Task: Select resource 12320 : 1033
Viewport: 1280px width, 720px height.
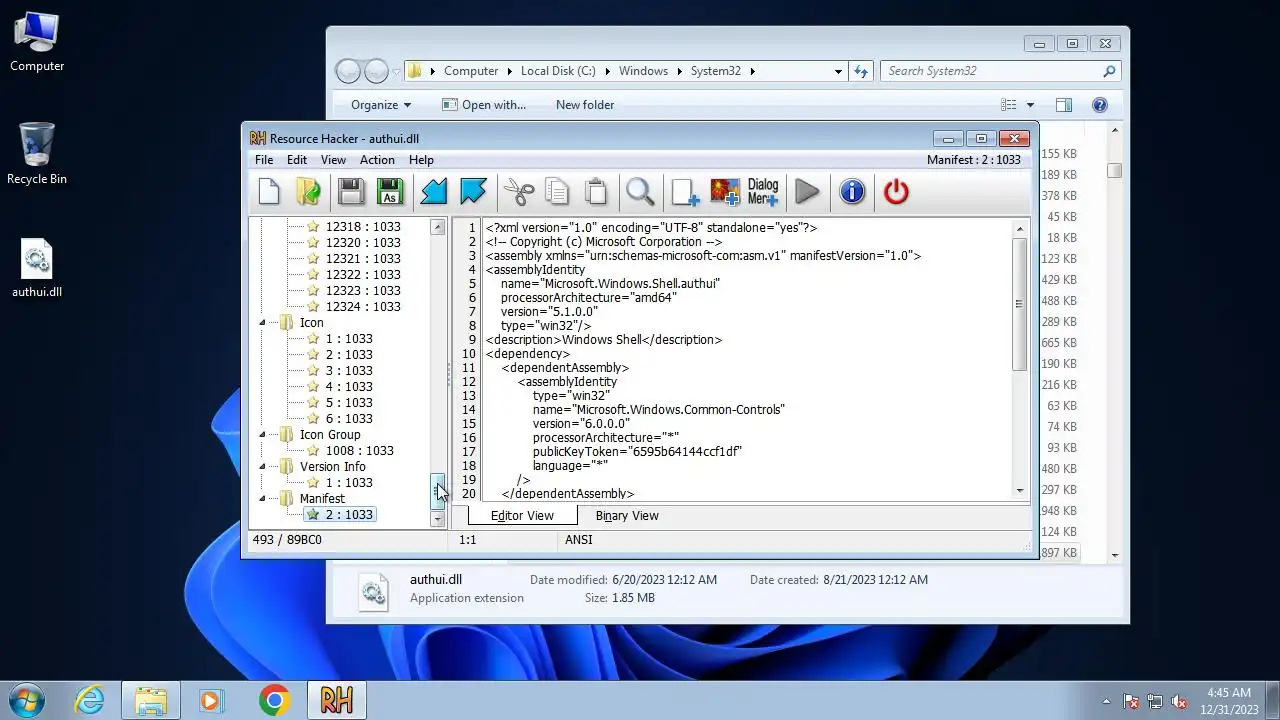Action: [x=362, y=243]
